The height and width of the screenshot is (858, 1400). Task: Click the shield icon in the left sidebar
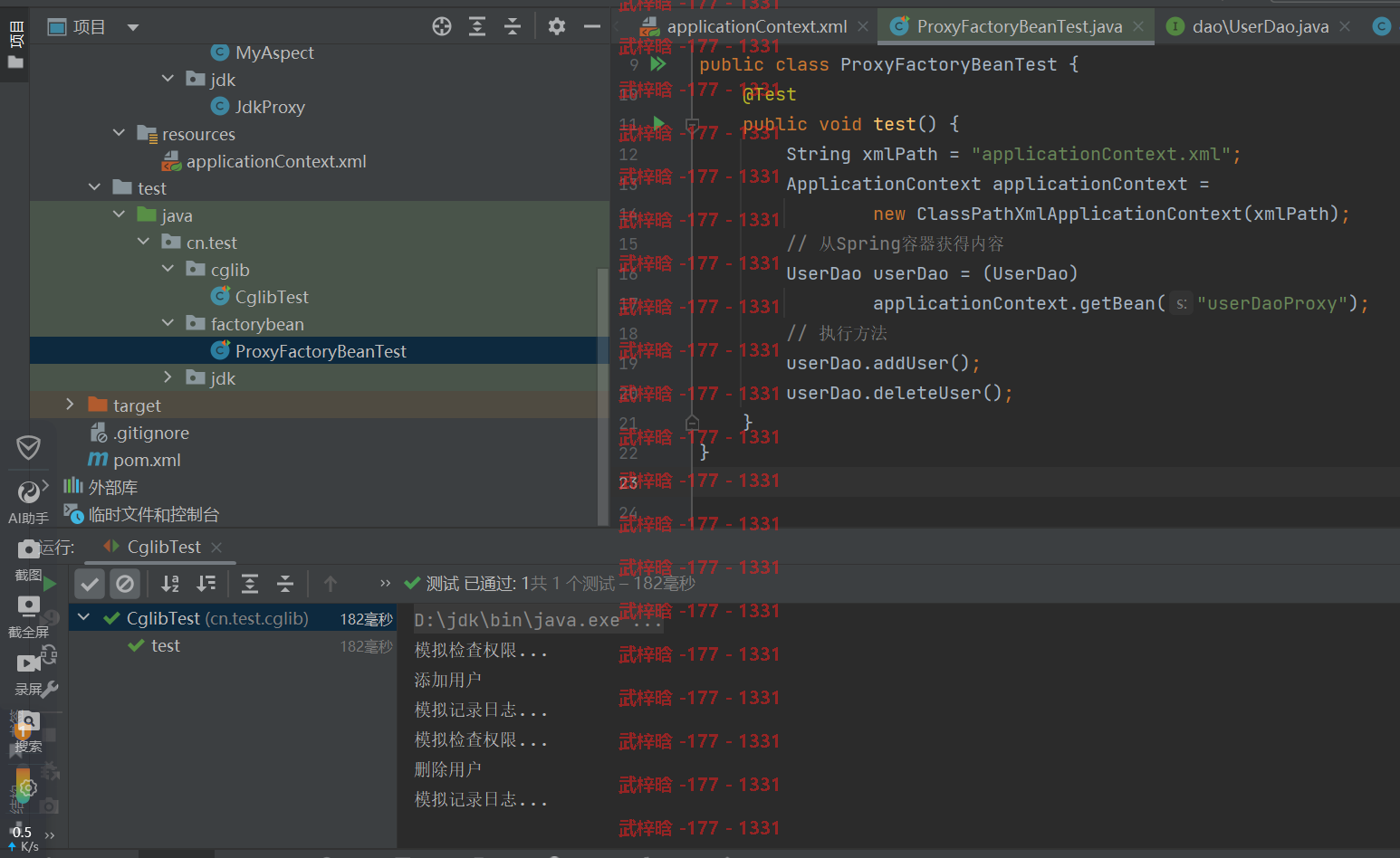[x=28, y=447]
